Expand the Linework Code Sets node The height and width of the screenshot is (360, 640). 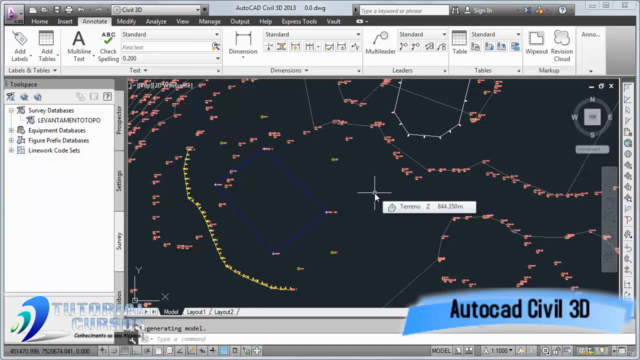[11, 150]
